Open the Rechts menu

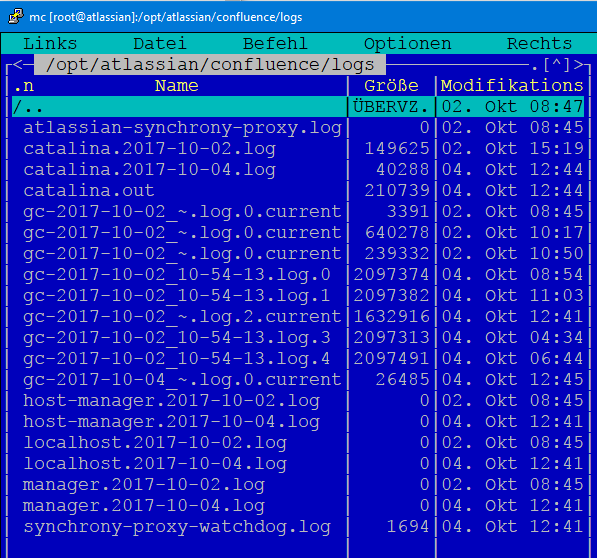tap(539, 43)
